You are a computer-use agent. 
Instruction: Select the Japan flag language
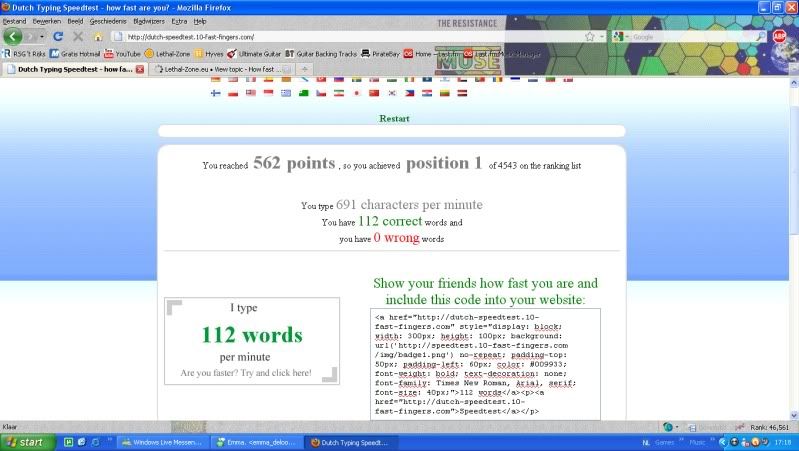(357, 93)
